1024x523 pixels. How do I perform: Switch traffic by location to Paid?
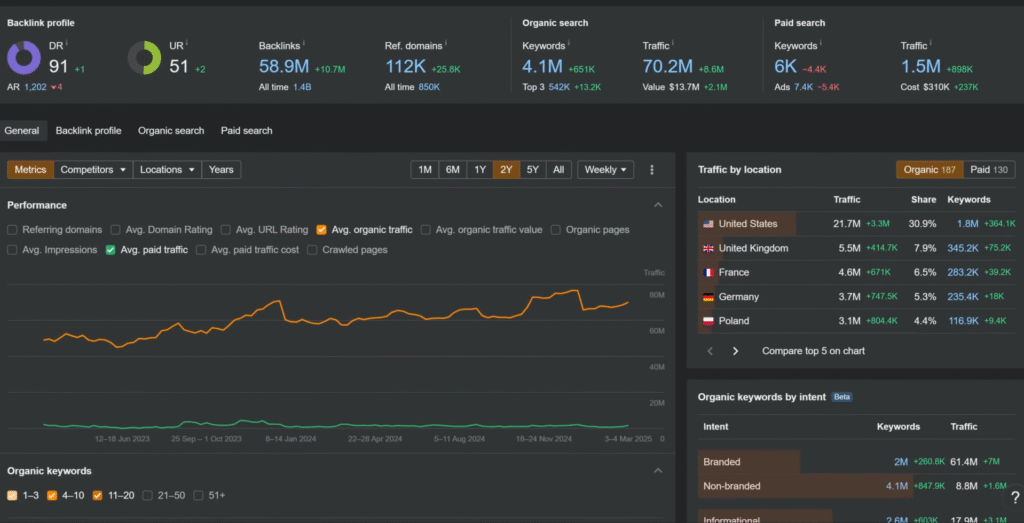pos(988,170)
